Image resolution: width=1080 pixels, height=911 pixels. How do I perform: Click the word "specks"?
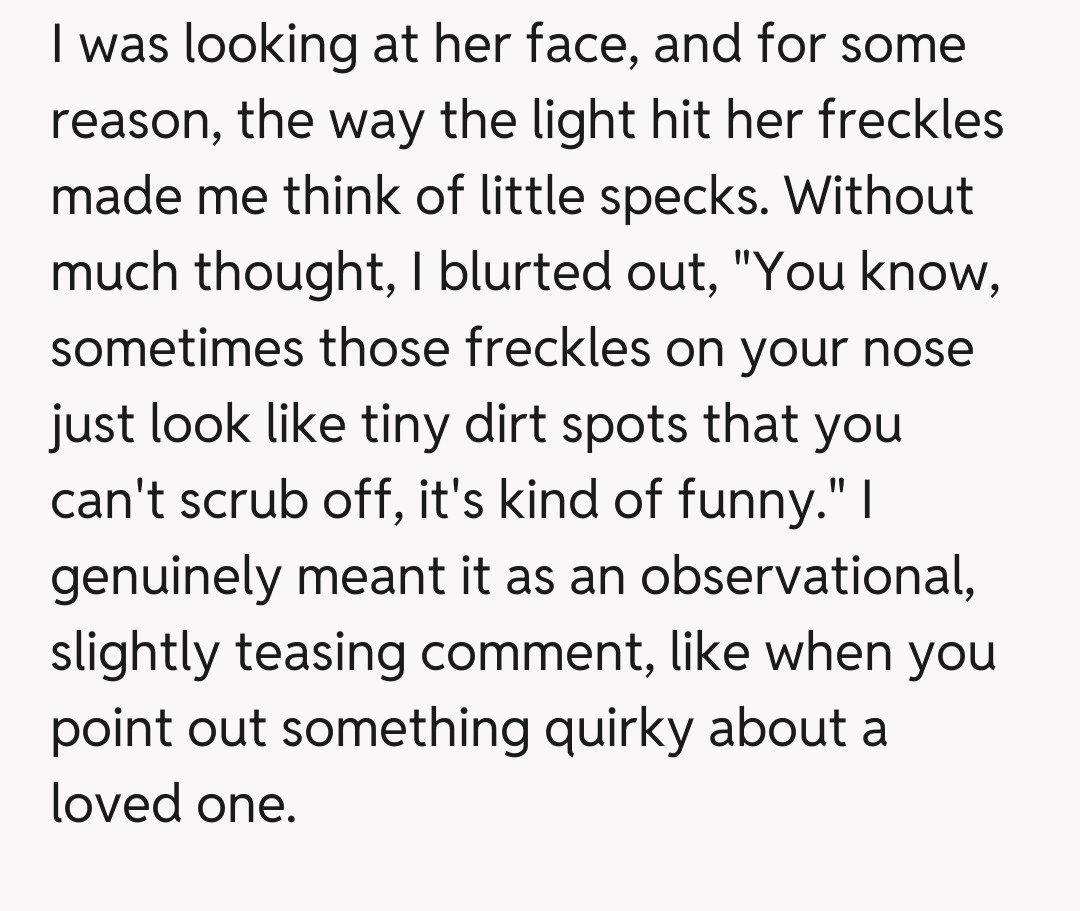click(686, 198)
